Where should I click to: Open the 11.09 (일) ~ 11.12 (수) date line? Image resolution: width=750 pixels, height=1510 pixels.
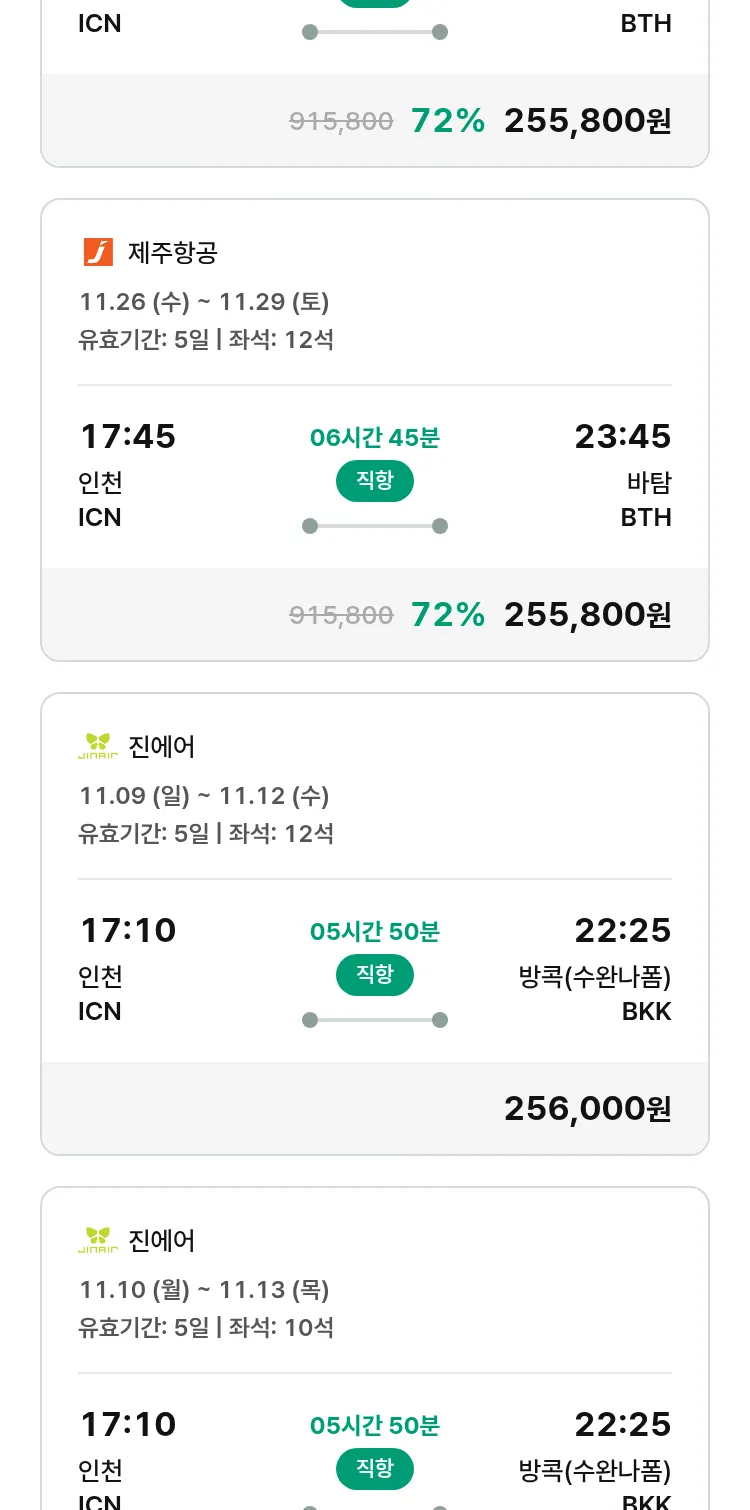tap(204, 796)
